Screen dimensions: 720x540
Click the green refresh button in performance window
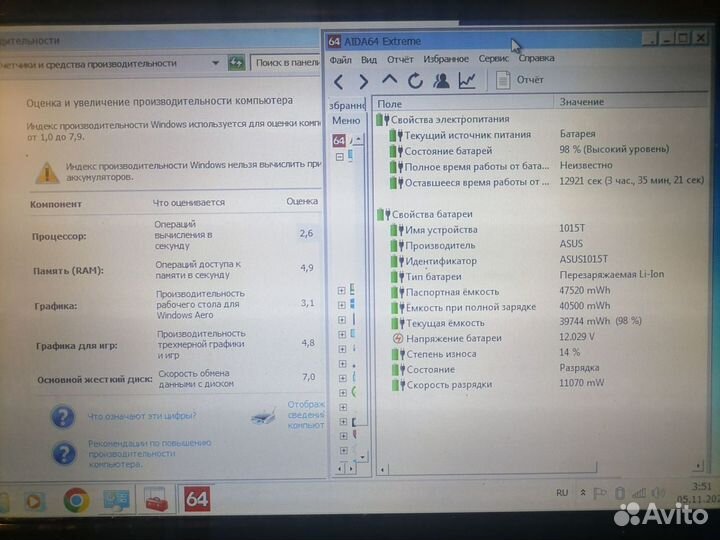(x=236, y=63)
